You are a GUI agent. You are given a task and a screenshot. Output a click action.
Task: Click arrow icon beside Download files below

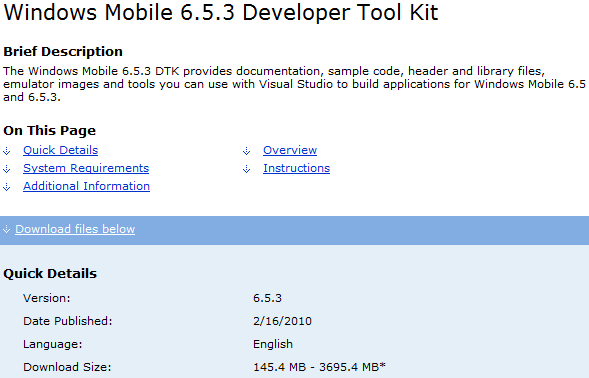tap(6, 229)
